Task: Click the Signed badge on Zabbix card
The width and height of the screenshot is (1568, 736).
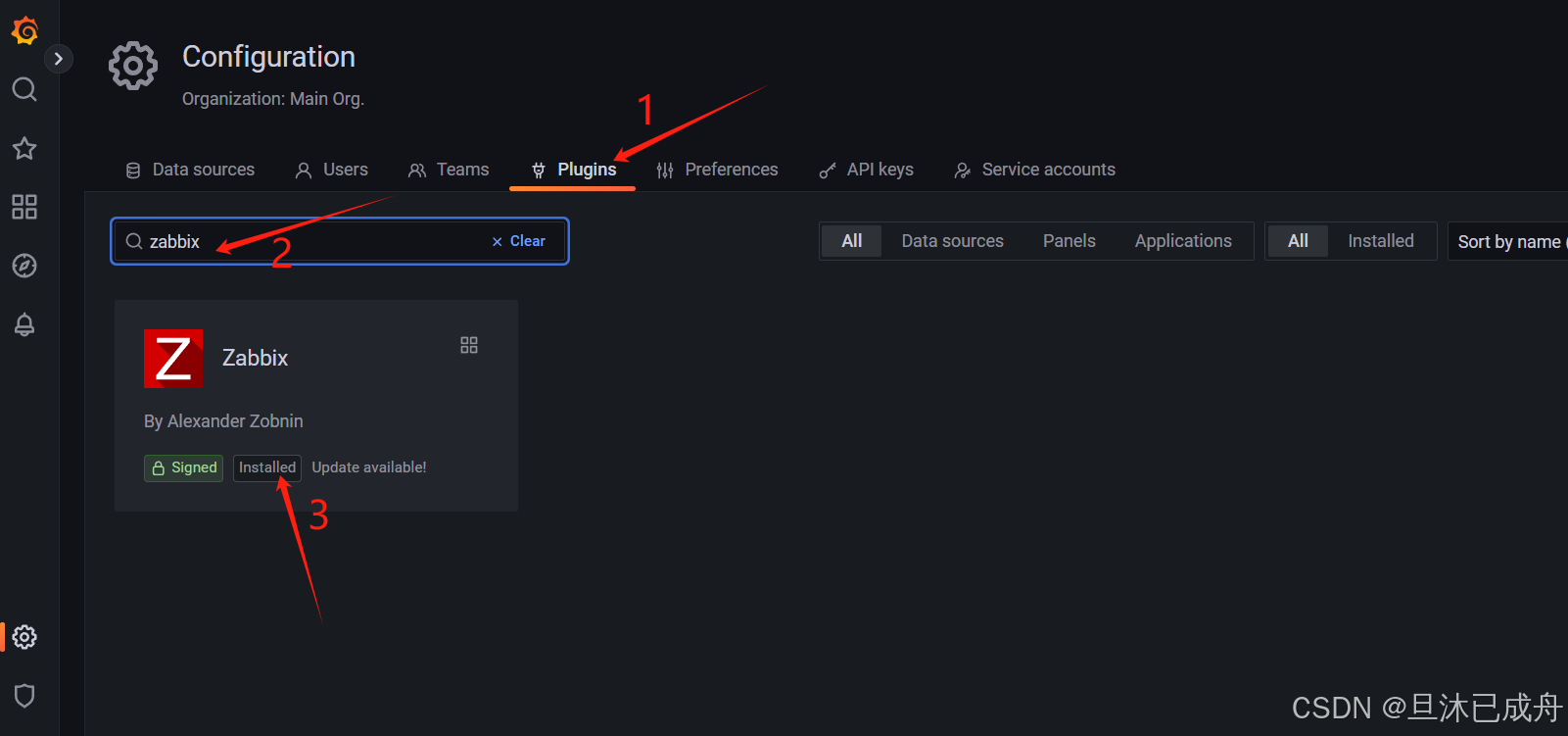Action: 183,467
